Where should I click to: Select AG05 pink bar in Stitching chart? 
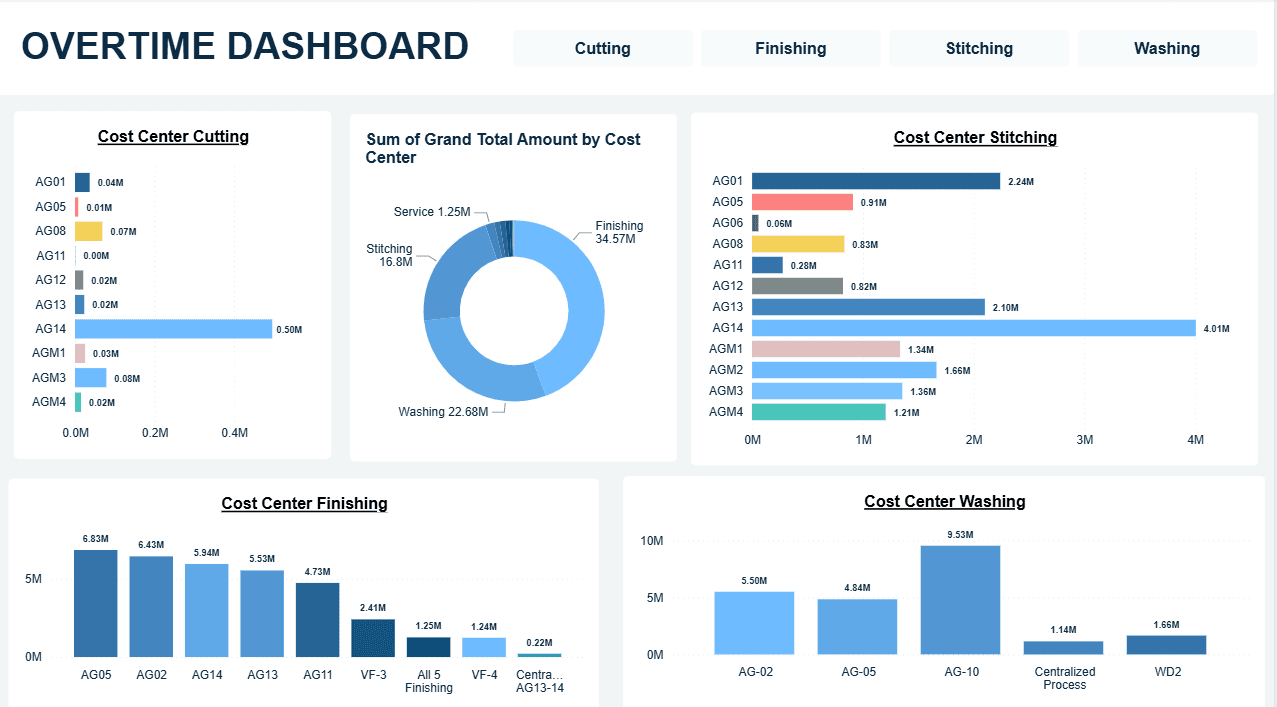[x=802, y=202]
